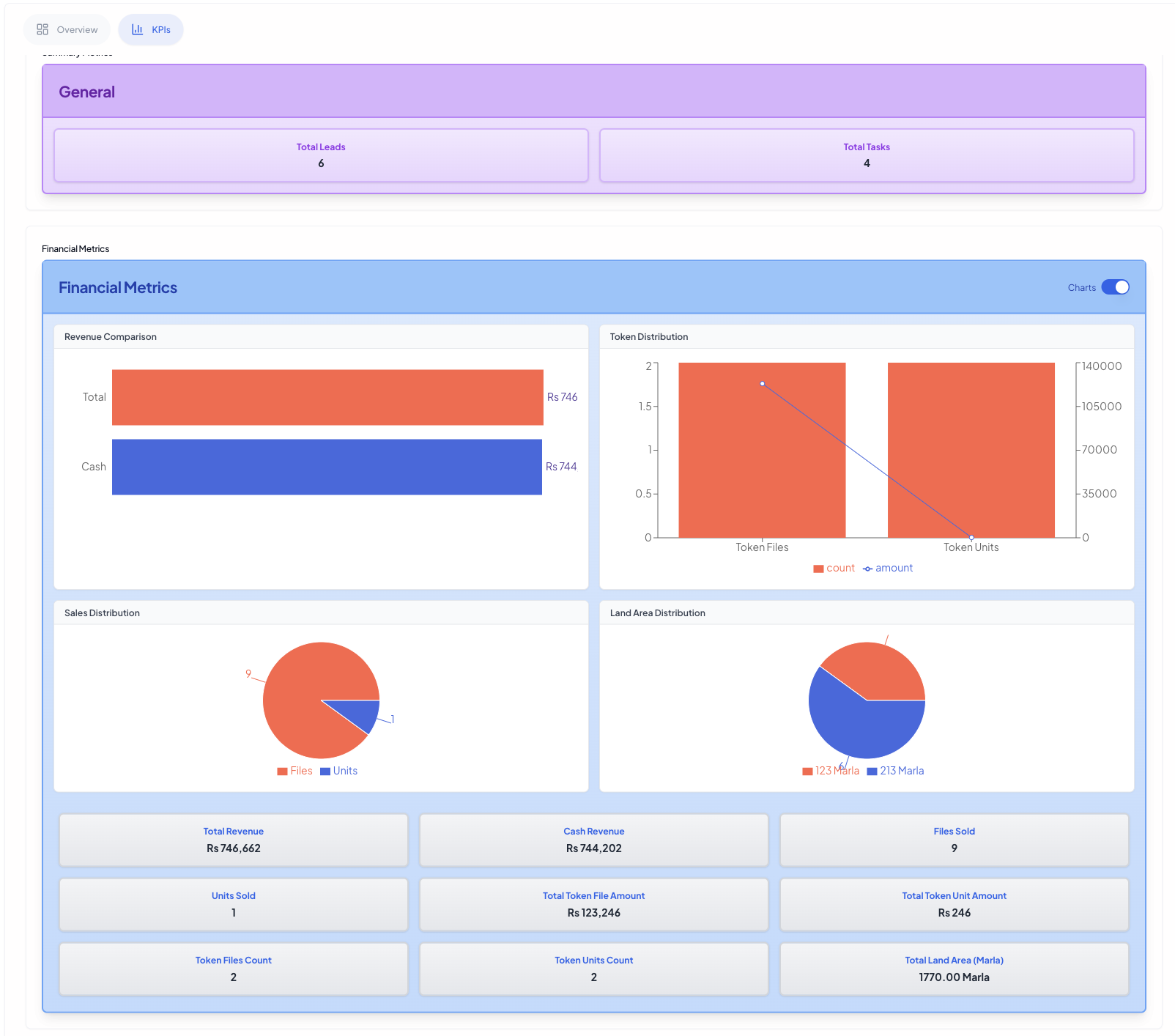This screenshot has height=1036, width=1175.
Task: Click the Total Revenue metric card
Action: [233, 840]
